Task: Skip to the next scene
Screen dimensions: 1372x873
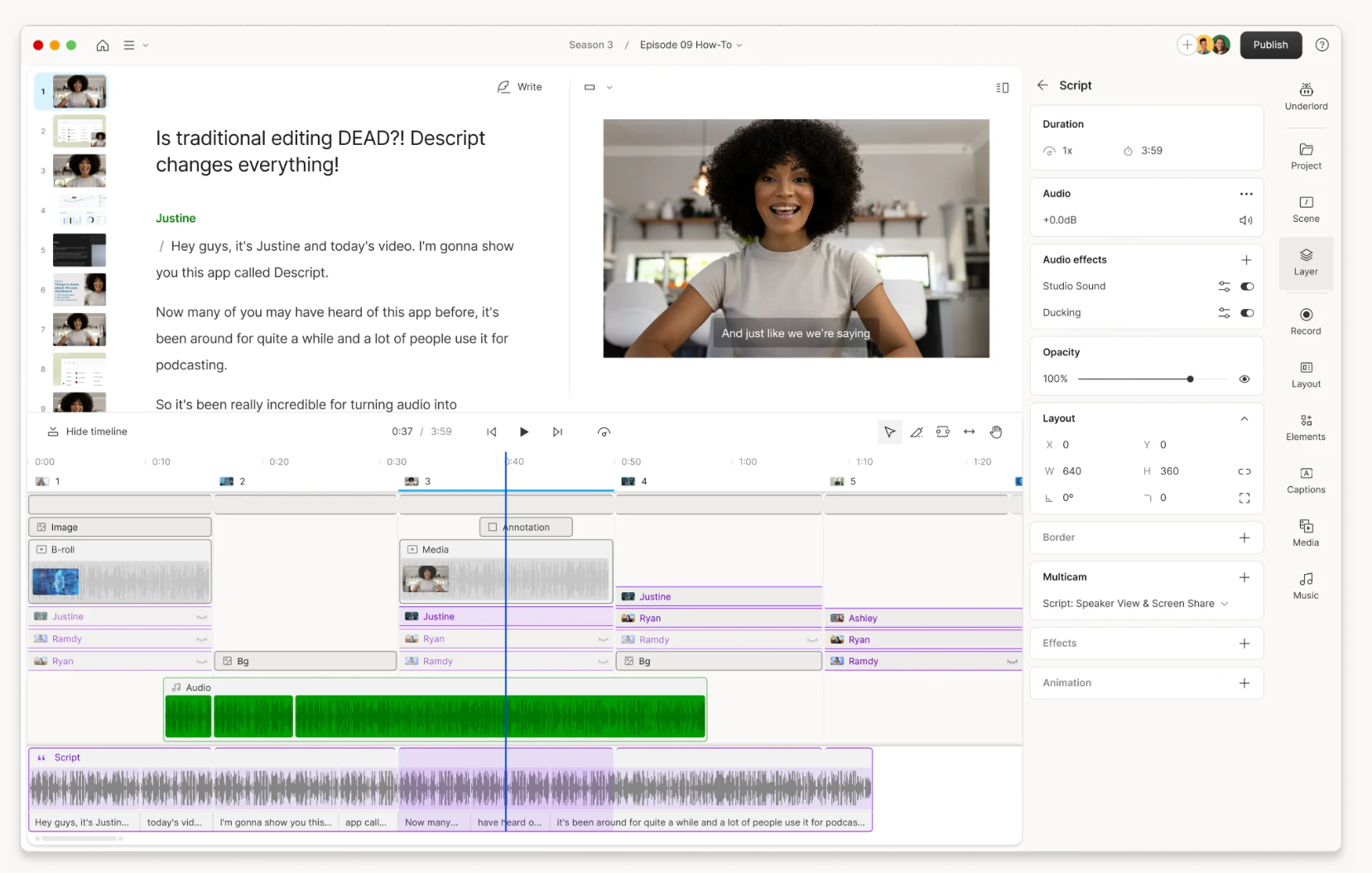Action: [557, 432]
